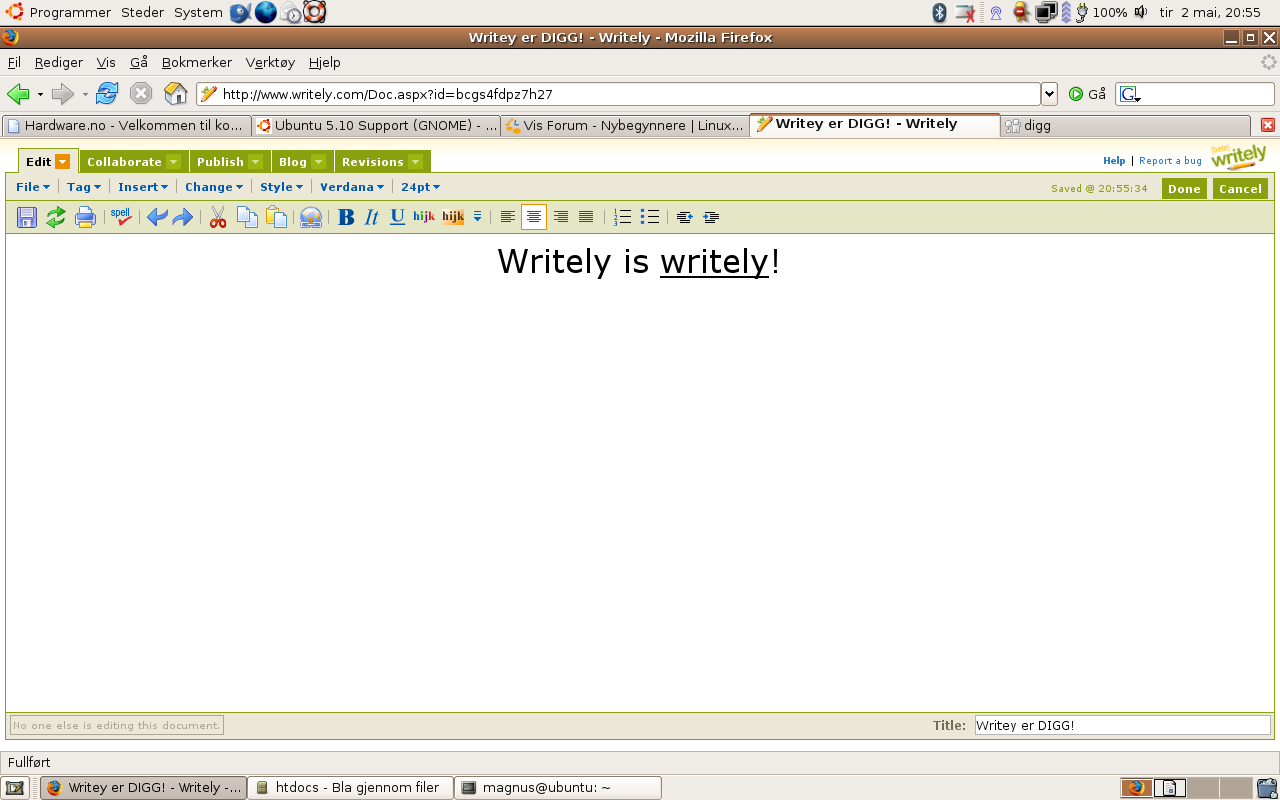
Task: Open the Help link
Action: click(x=1114, y=160)
